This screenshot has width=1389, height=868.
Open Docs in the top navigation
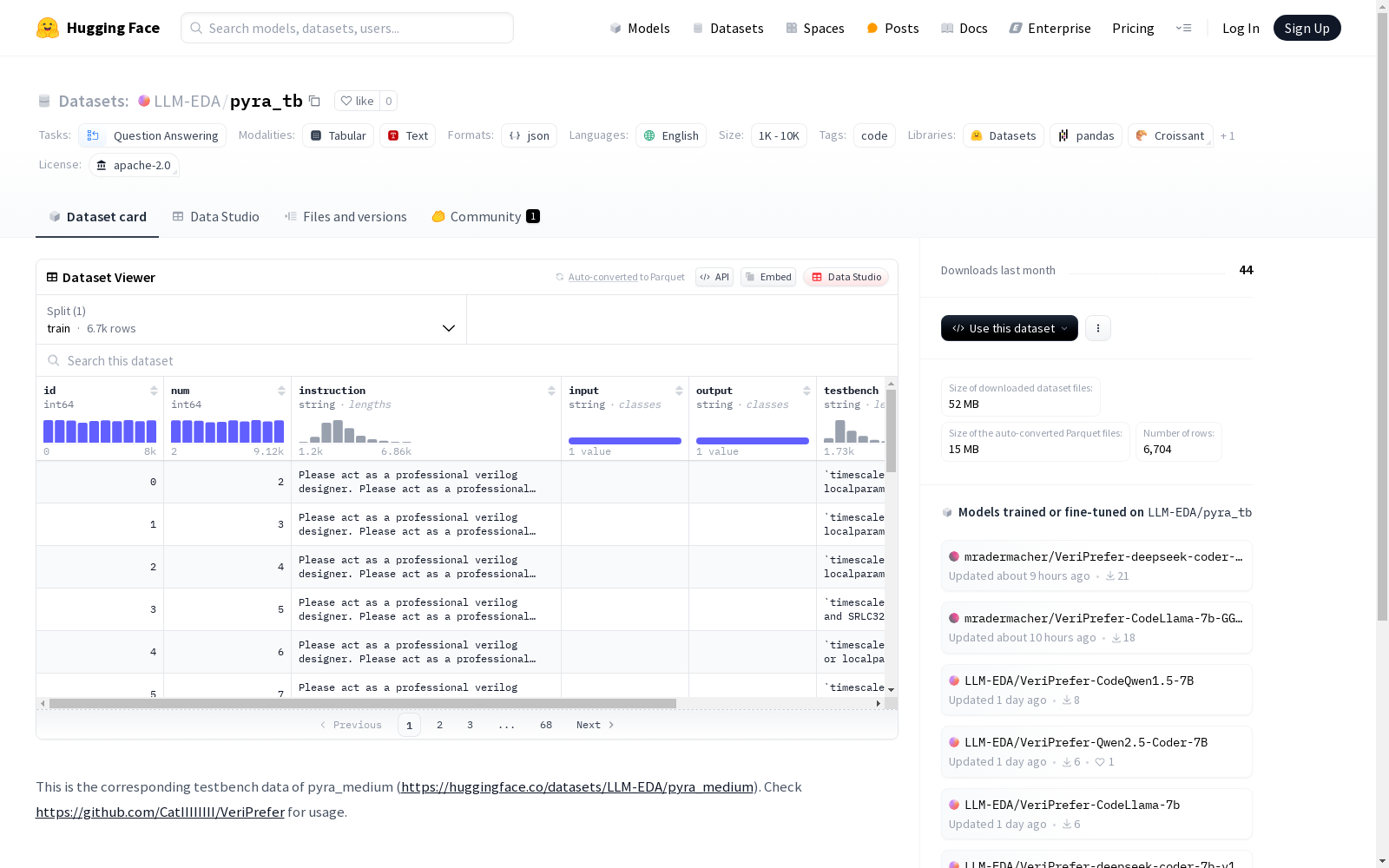[964, 28]
